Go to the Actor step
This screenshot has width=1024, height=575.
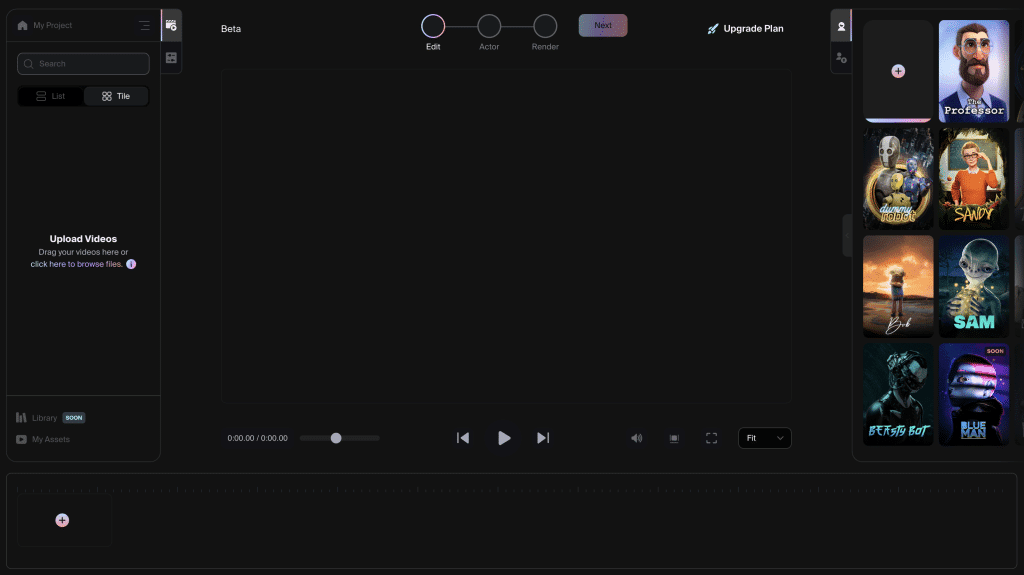(489, 26)
